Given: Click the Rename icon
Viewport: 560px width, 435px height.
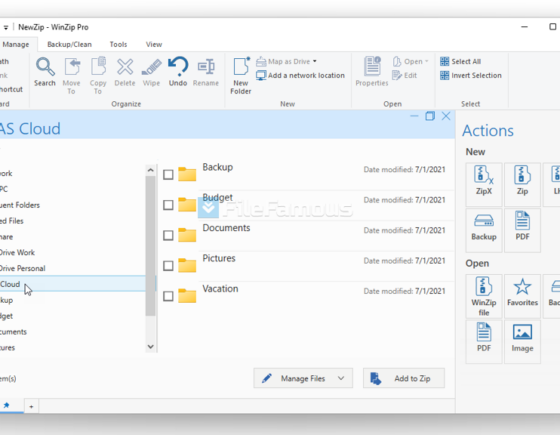Looking at the screenshot, I should point(206,72).
